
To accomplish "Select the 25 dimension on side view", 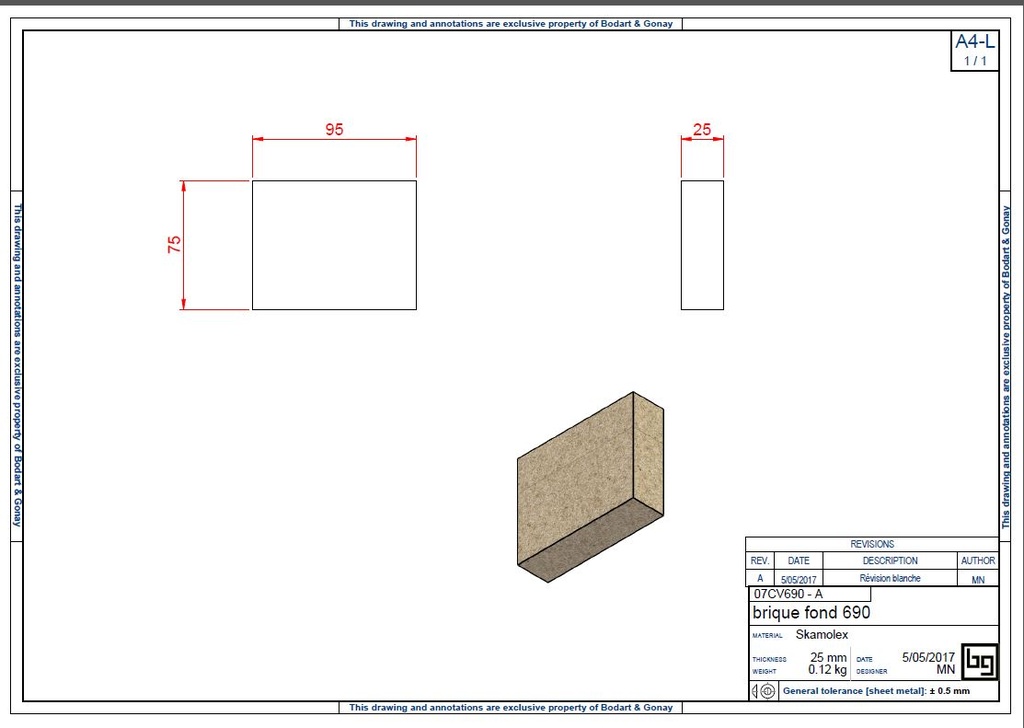I will pyautogui.click(x=701, y=130).
